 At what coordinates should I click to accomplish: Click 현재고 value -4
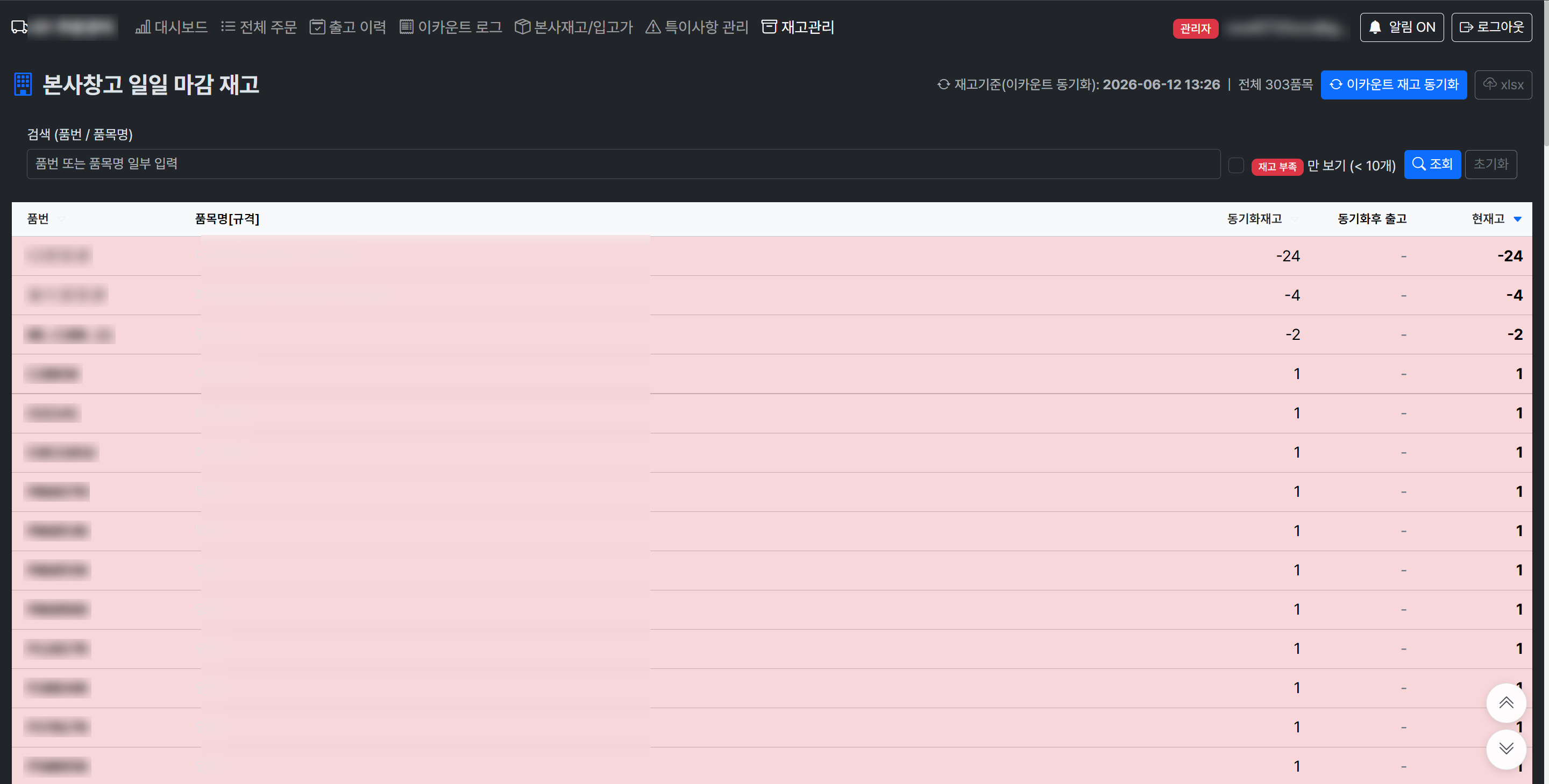coord(1514,295)
